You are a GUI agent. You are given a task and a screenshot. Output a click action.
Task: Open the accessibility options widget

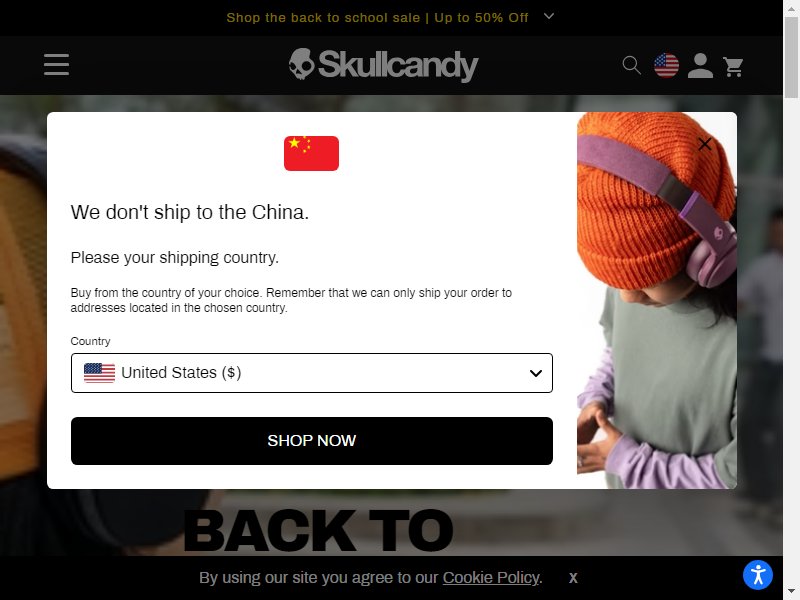point(758,574)
